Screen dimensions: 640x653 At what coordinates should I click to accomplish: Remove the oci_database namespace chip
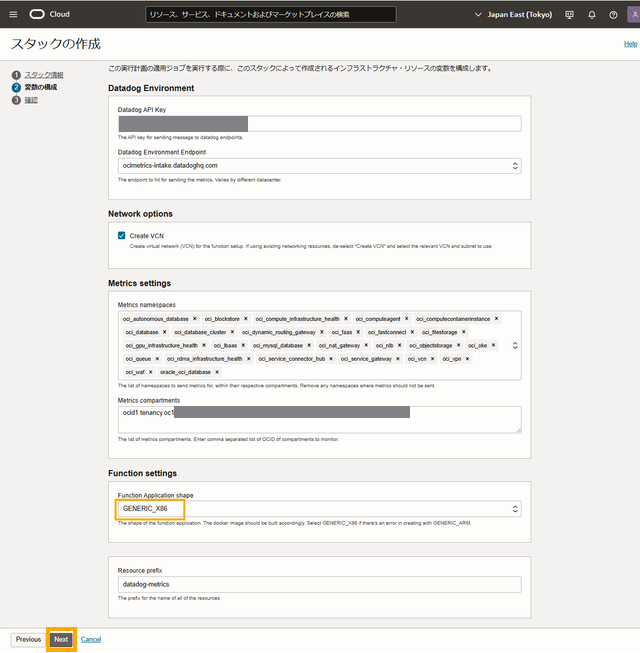[164, 332]
